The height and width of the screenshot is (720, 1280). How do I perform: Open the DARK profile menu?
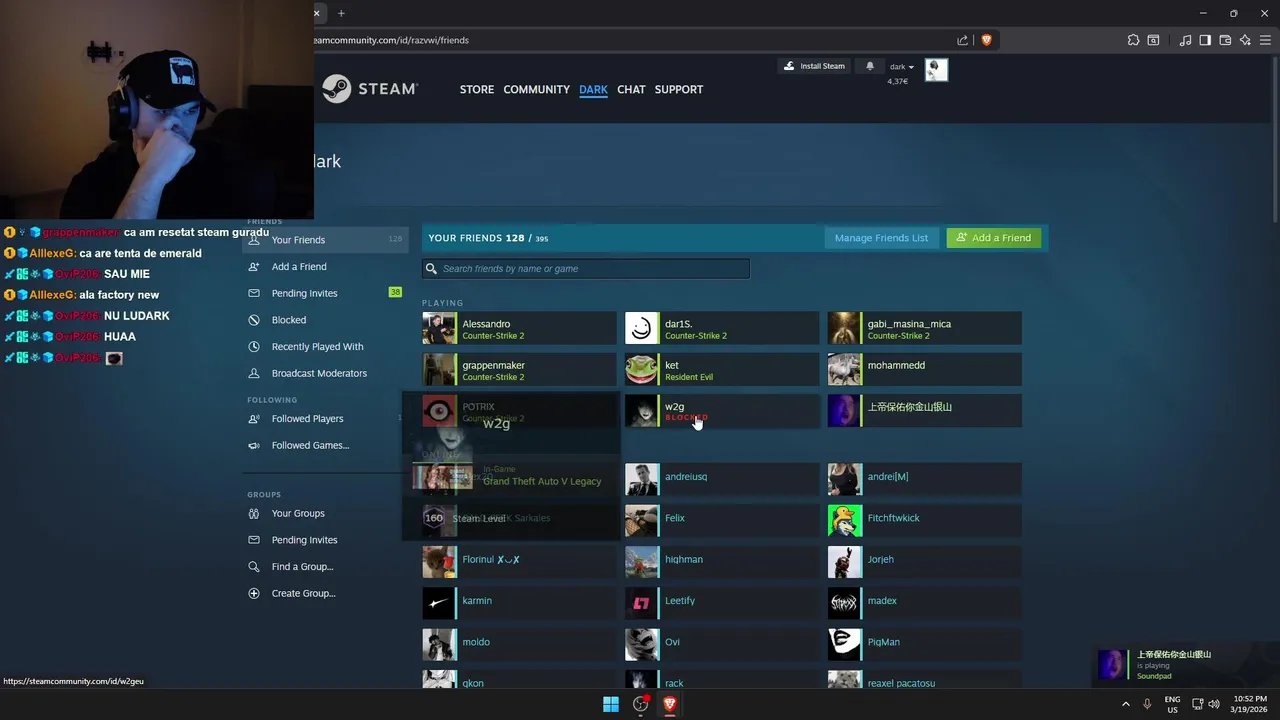point(593,89)
